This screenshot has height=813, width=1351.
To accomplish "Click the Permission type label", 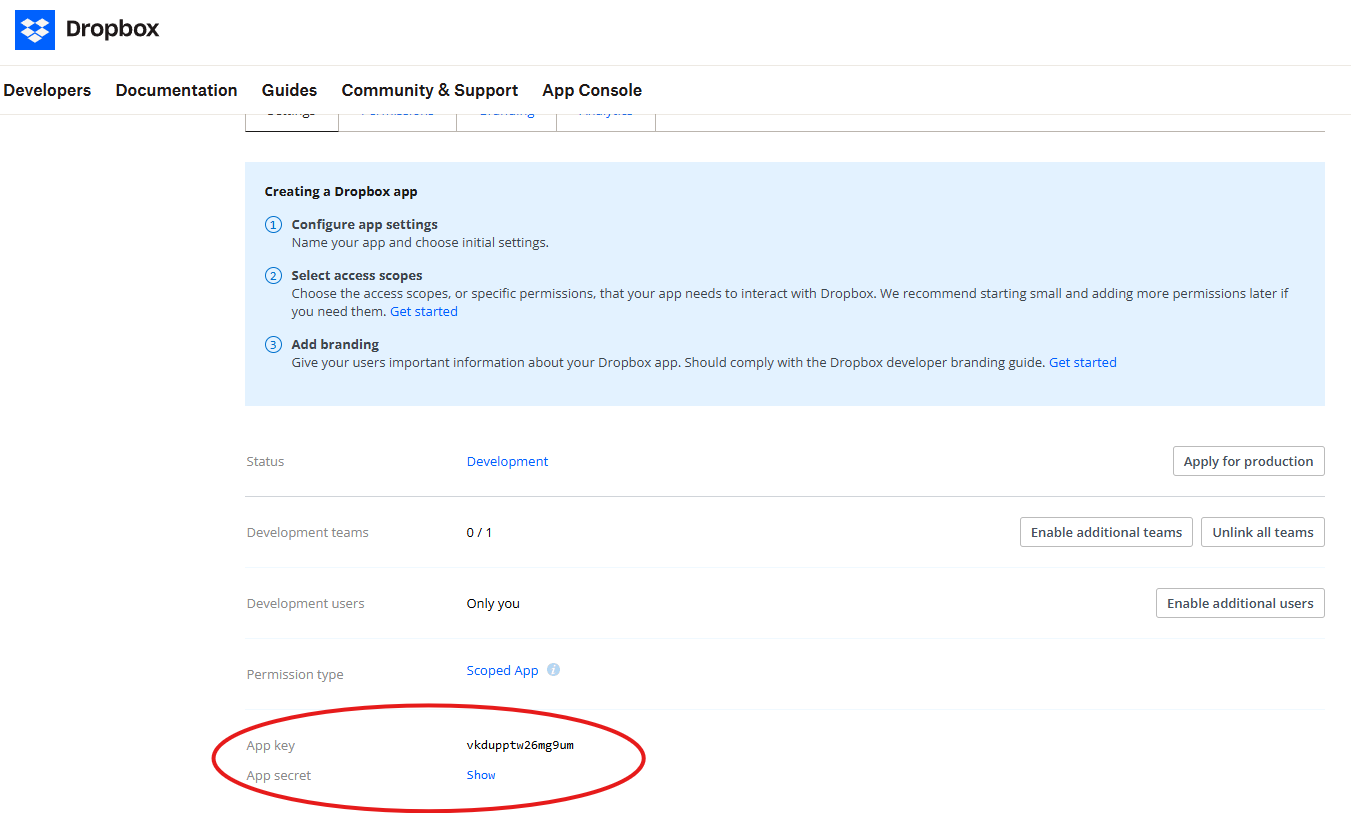I will point(295,674).
